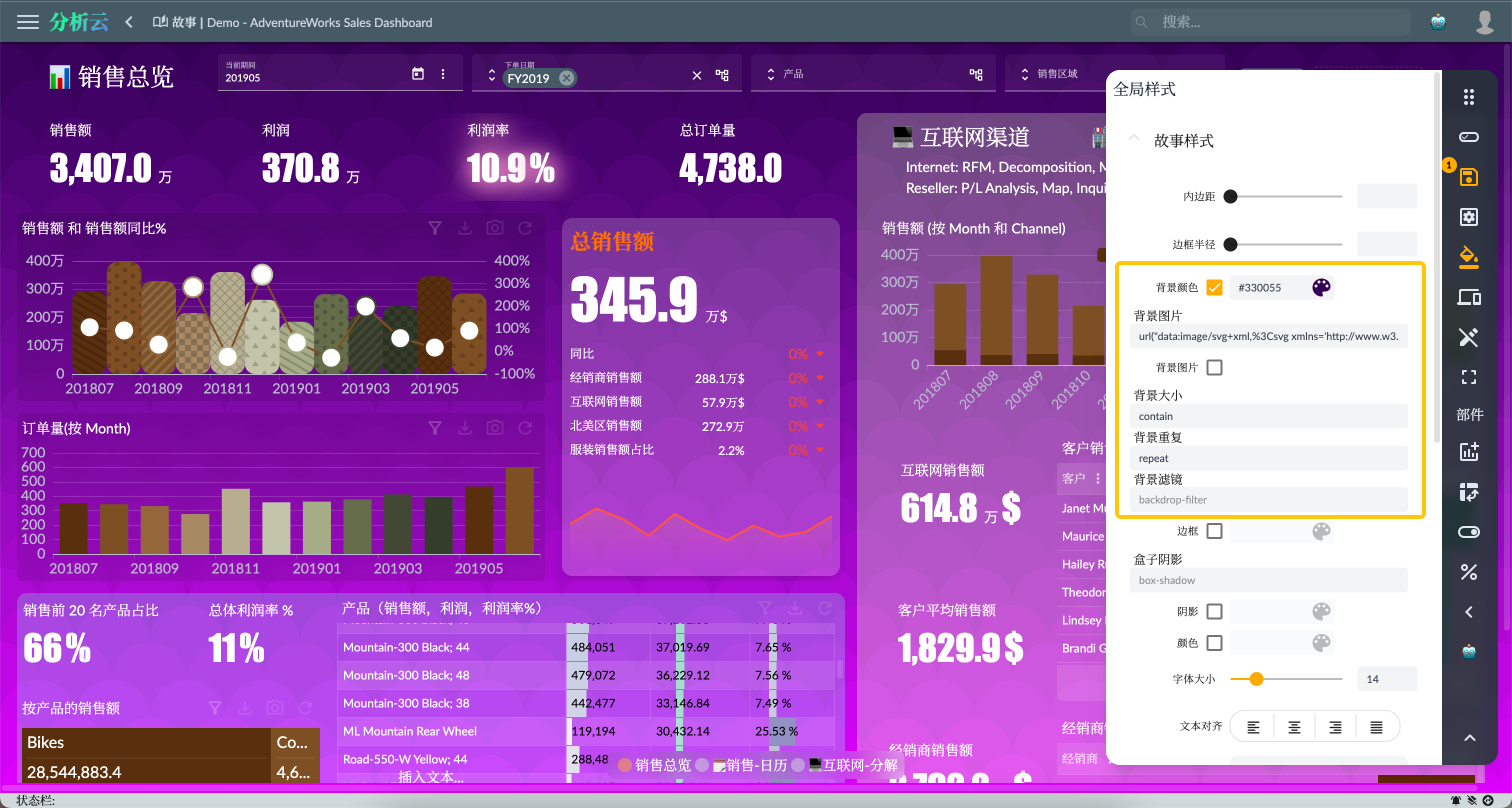Enable the 背景图片 checkbox
Viewport: 1512px width, 808px height.
tap(1215, 366)
